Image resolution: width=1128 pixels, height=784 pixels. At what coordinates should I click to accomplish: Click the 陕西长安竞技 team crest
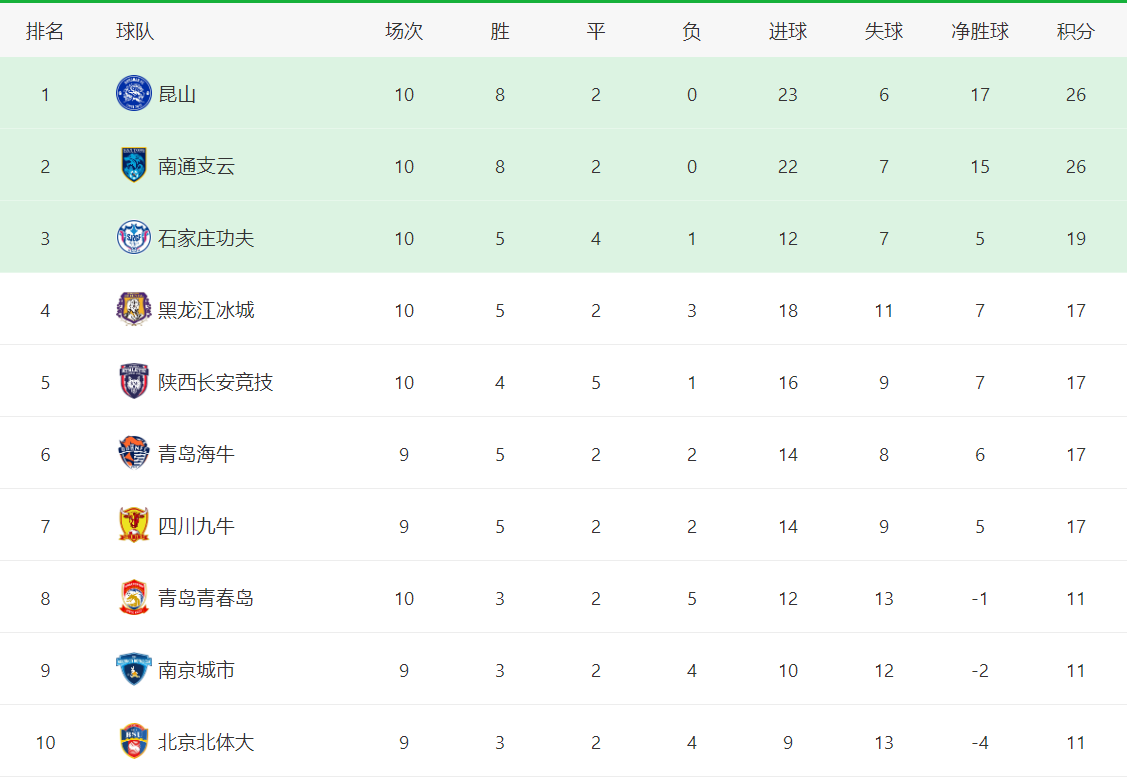pos(133,382)
